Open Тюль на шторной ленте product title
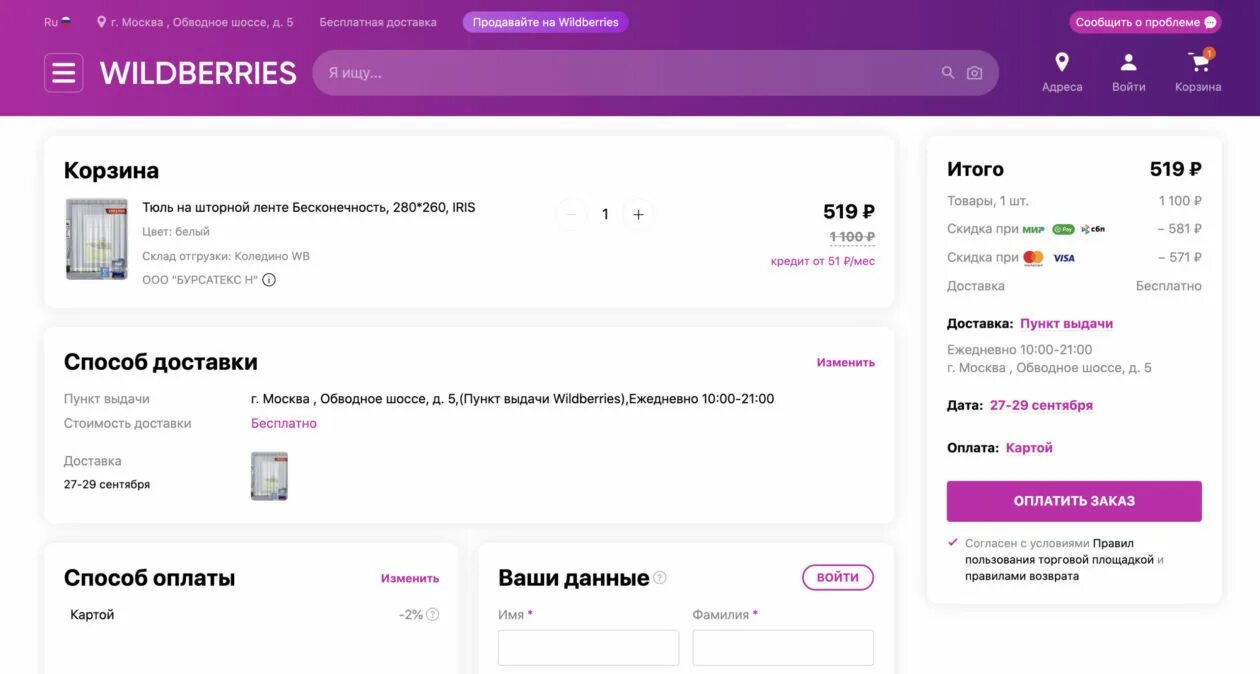 pos(309,208)
